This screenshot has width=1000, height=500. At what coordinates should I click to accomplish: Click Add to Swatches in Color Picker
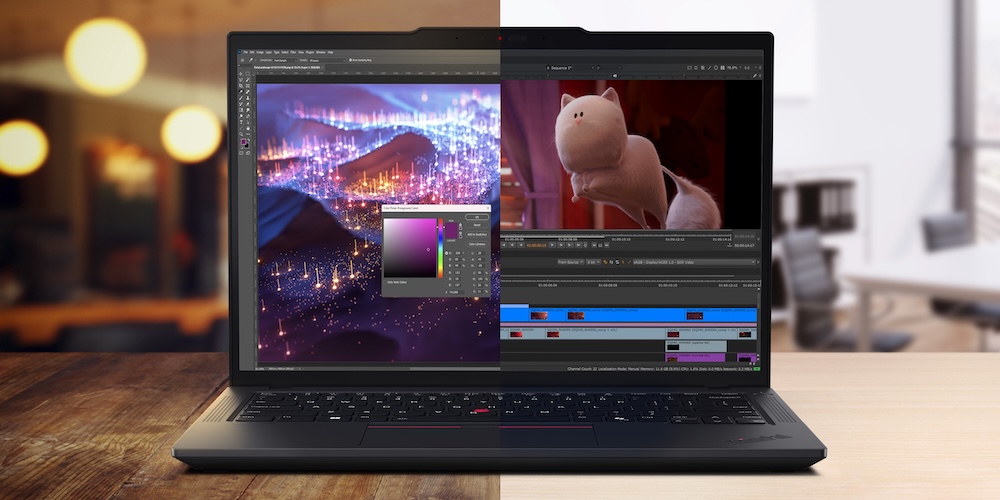477,235
